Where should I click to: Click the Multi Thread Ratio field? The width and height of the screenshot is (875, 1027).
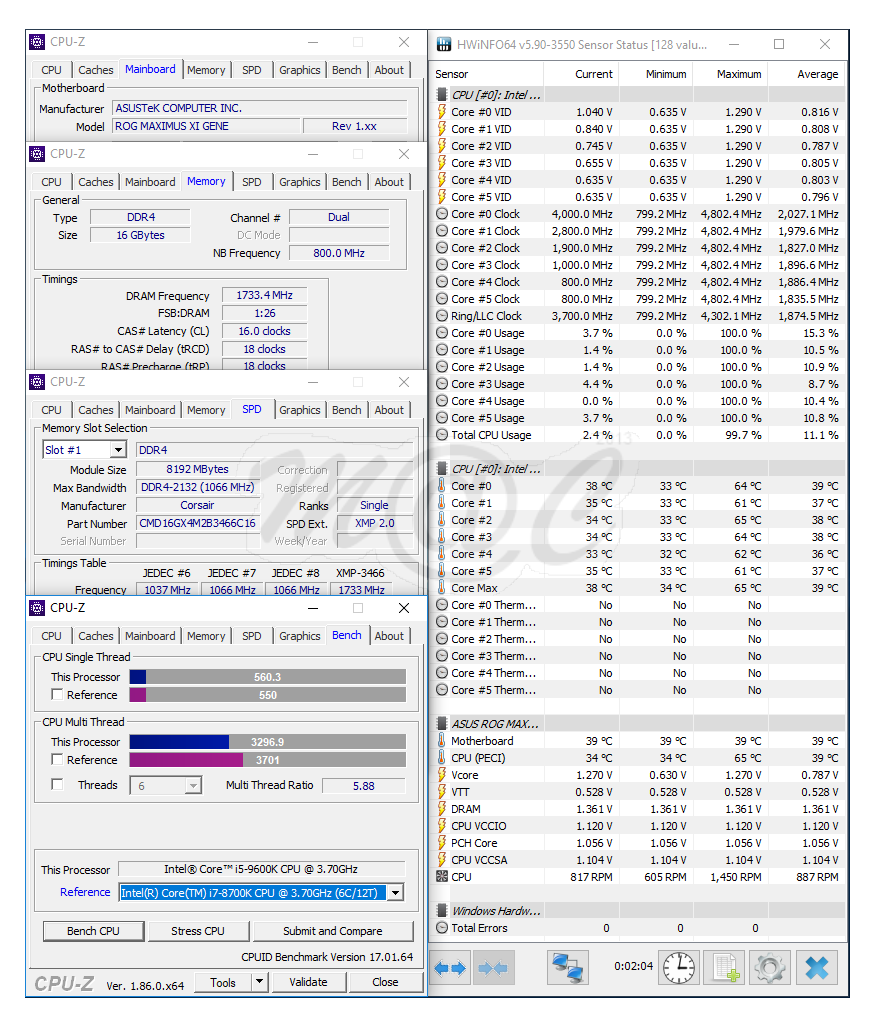363,785
